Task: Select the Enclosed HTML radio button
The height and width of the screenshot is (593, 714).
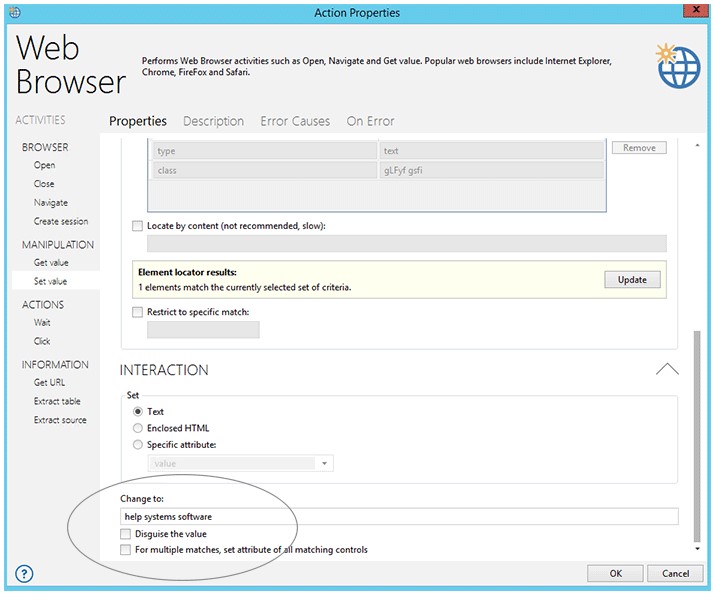Action: 138,428
